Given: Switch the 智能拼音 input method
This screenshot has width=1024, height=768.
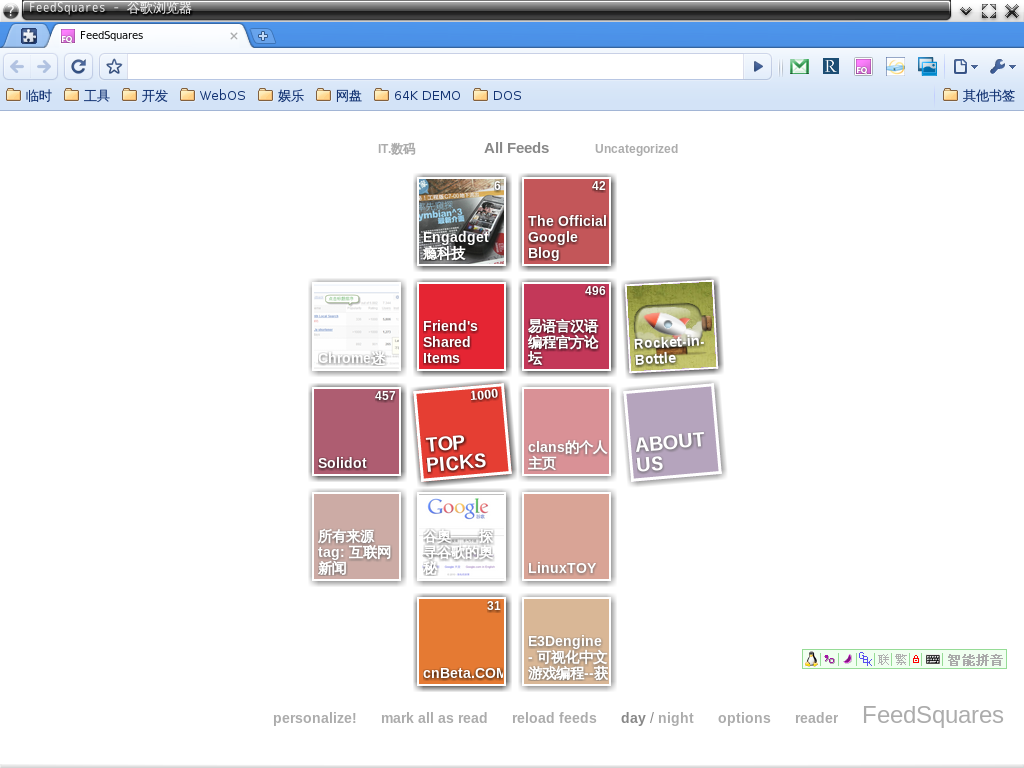Looking at the screenshot, I should pyautogui.click(x=975, y=660).
